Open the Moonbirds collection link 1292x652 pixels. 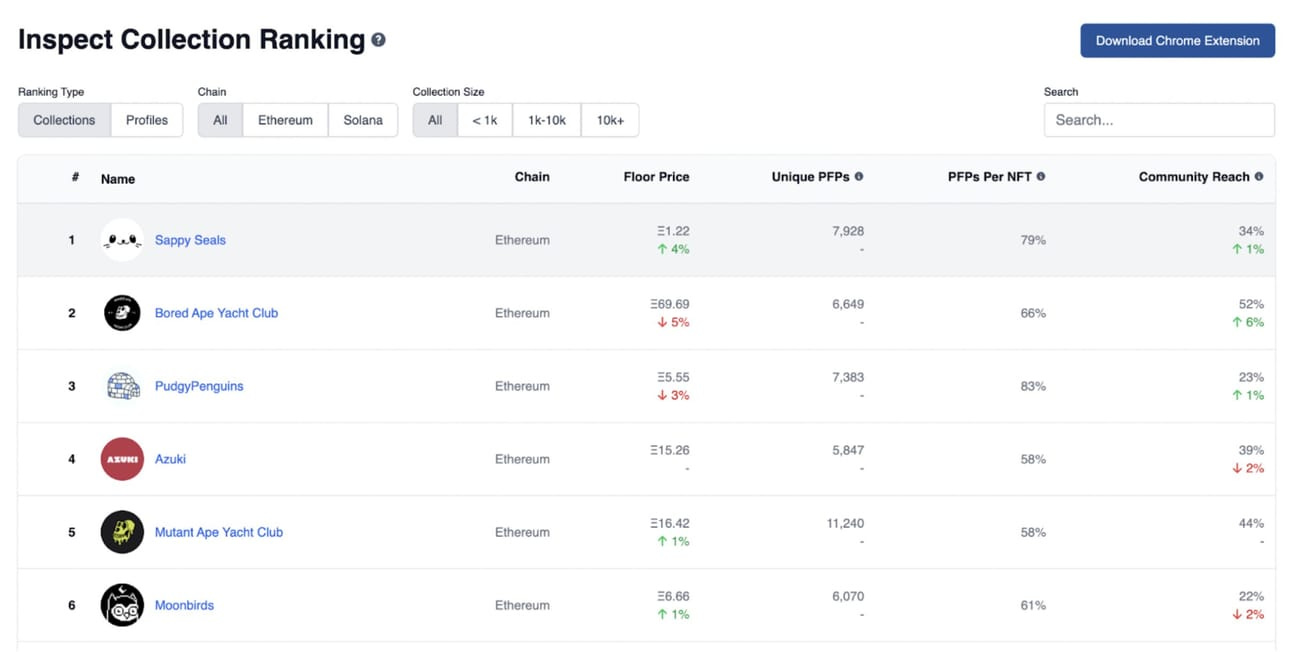184,605
